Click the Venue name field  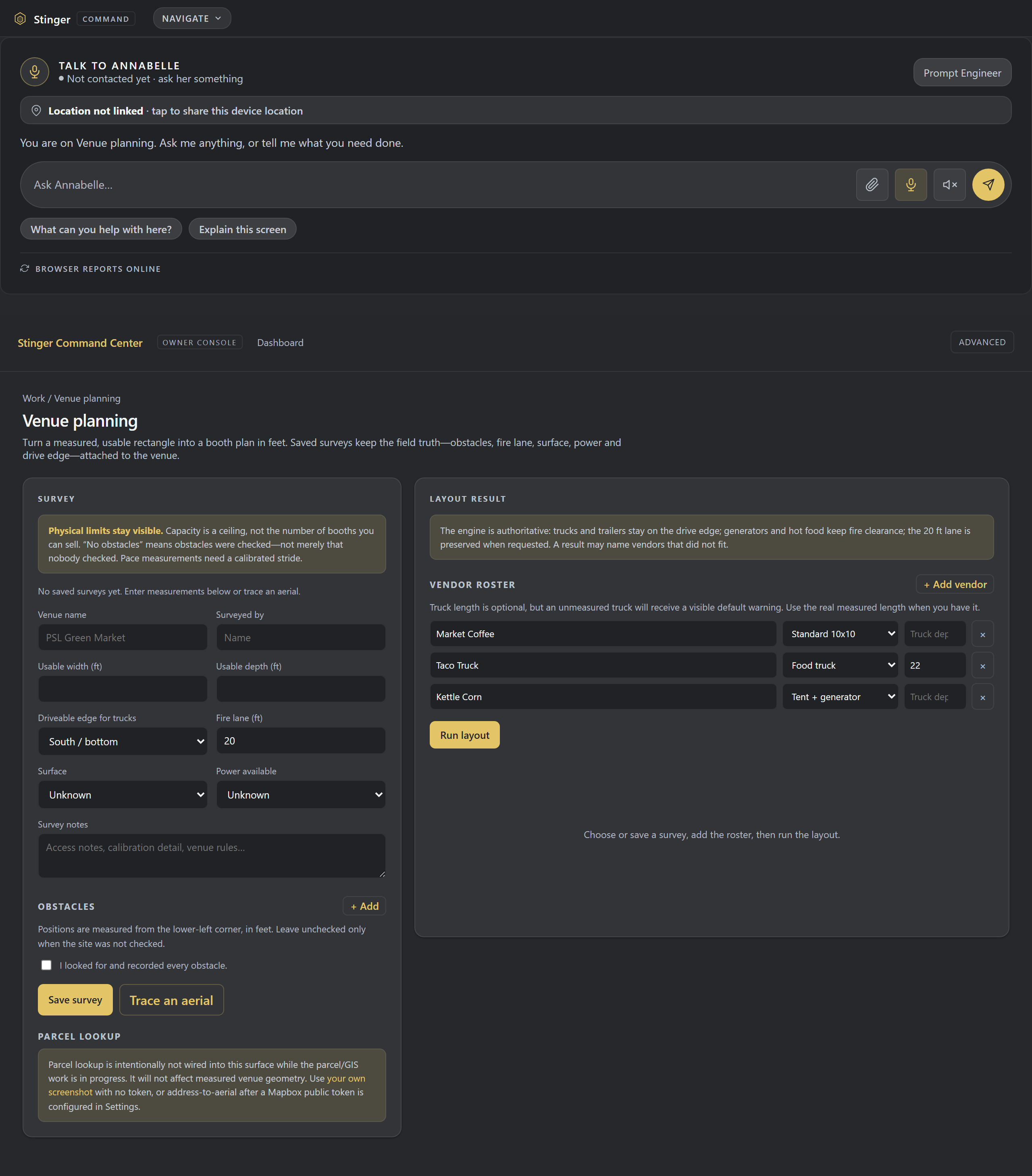(x=123, y=638)
